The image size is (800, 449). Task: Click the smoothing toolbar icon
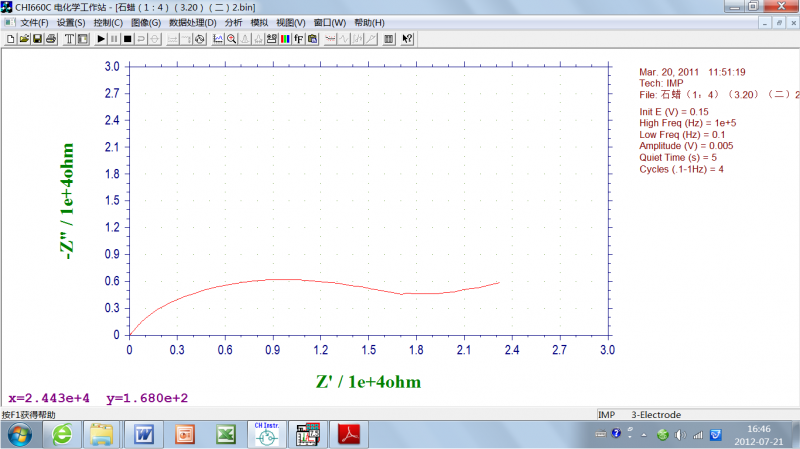tap(330, 39)
